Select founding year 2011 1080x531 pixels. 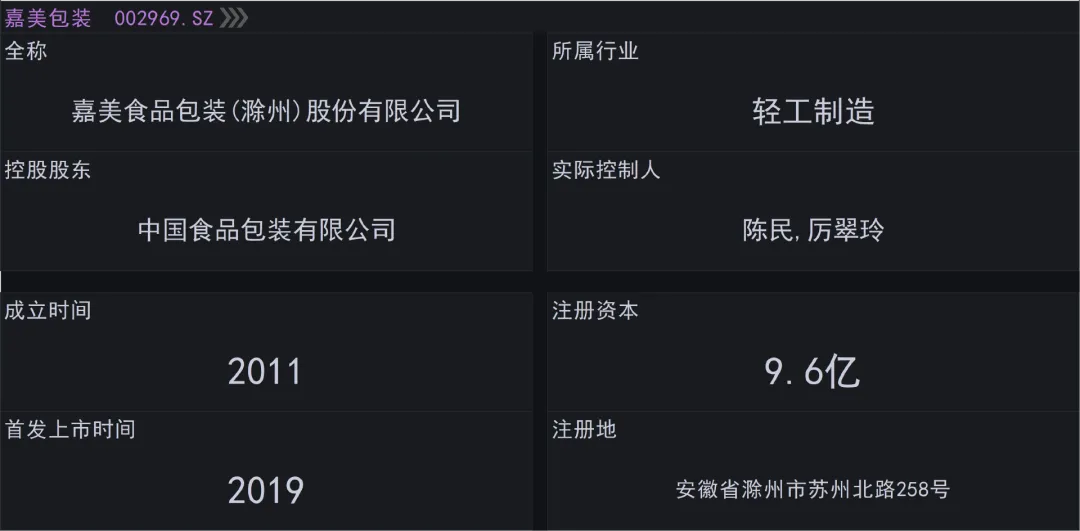click(x=265, y=373)
